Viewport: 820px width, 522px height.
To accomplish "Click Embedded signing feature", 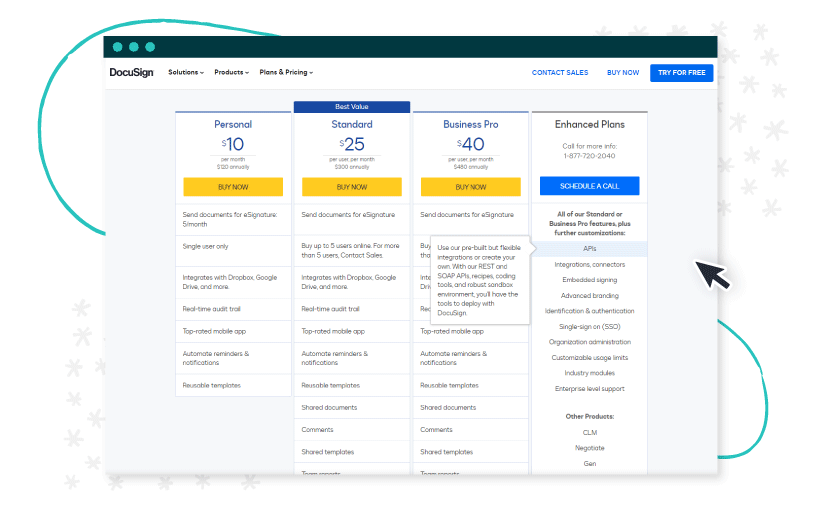I will pyautogui.click(x=589, y=280).
